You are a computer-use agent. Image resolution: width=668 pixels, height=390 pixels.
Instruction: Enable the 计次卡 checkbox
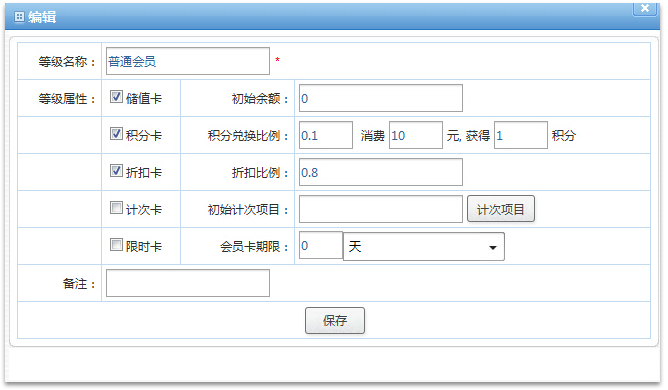pyautogui.click(x=116, y=208)
